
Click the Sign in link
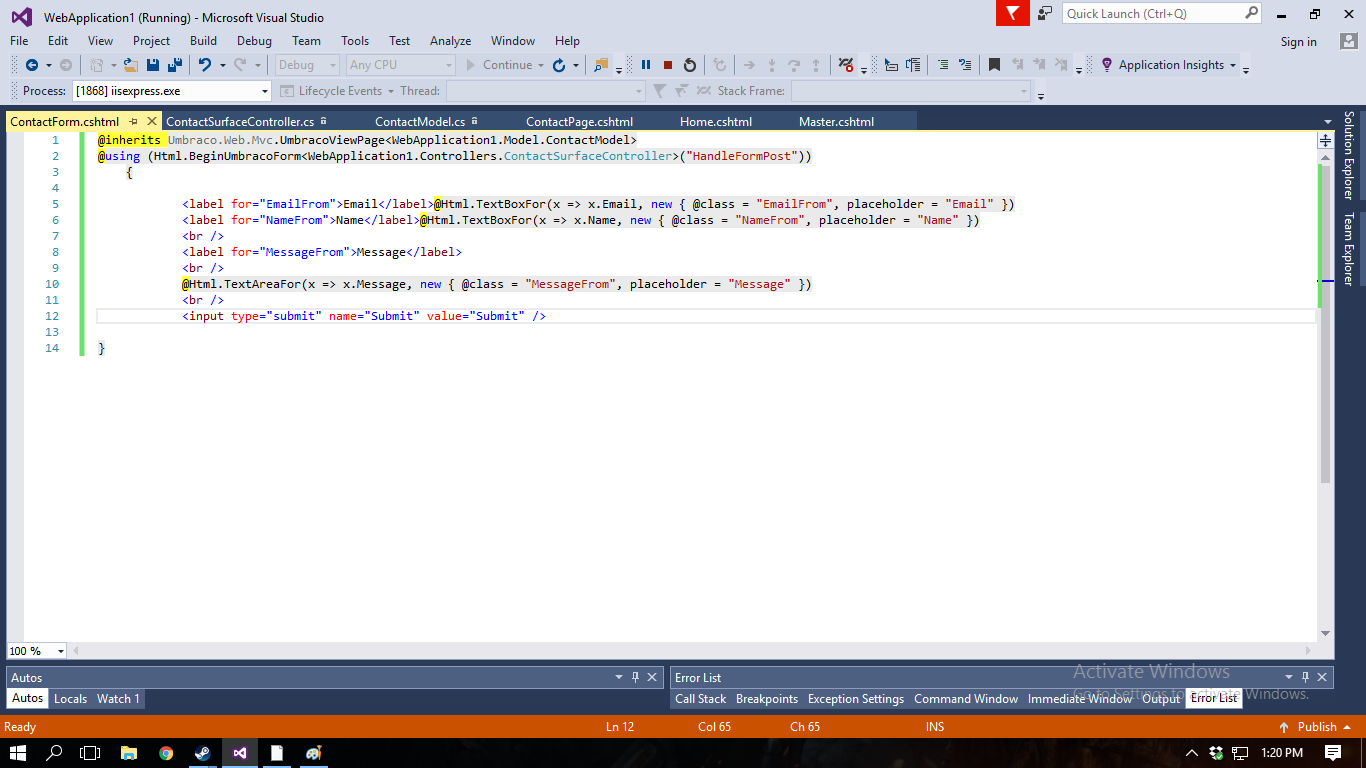(1298, 42)
